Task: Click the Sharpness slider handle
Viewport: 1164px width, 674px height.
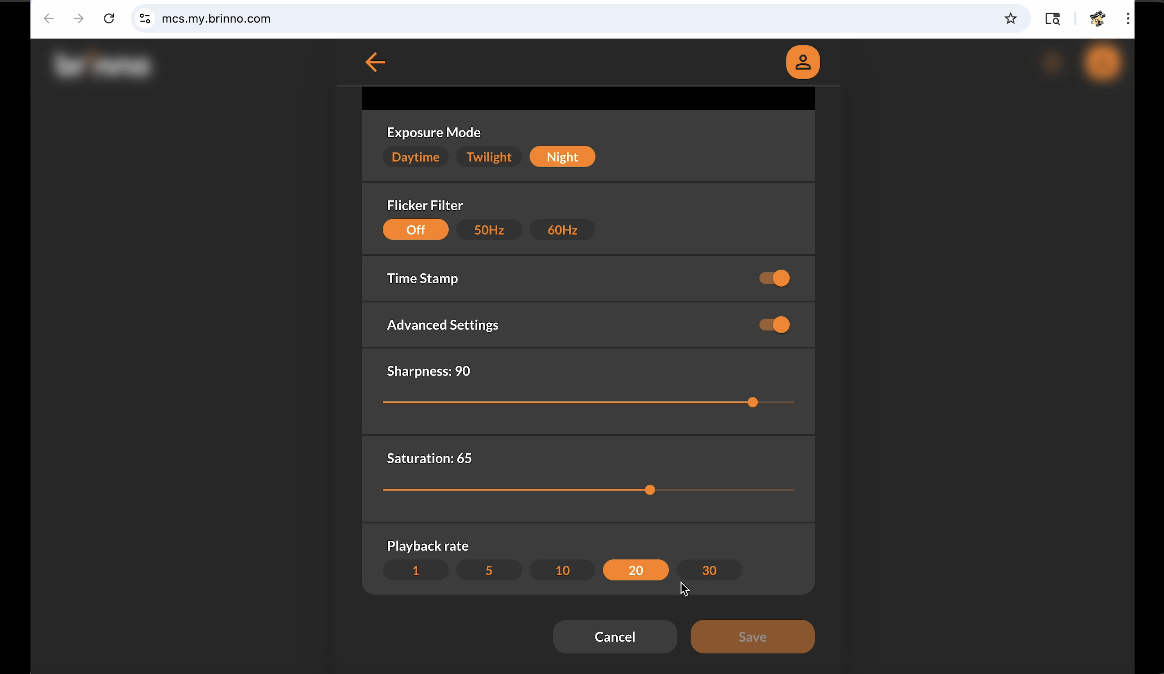Action: click(x=753, y=402)
